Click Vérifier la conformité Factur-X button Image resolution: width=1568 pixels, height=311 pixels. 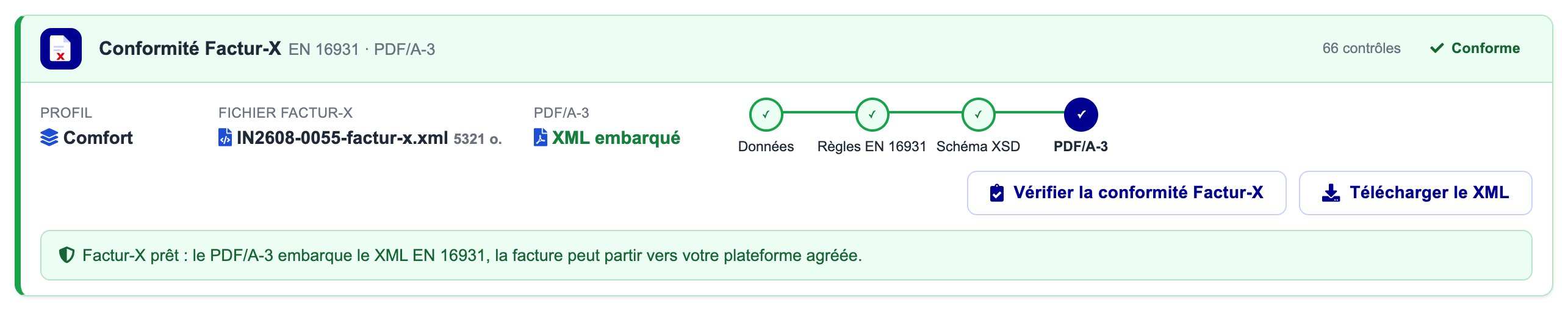(1126, 193)
